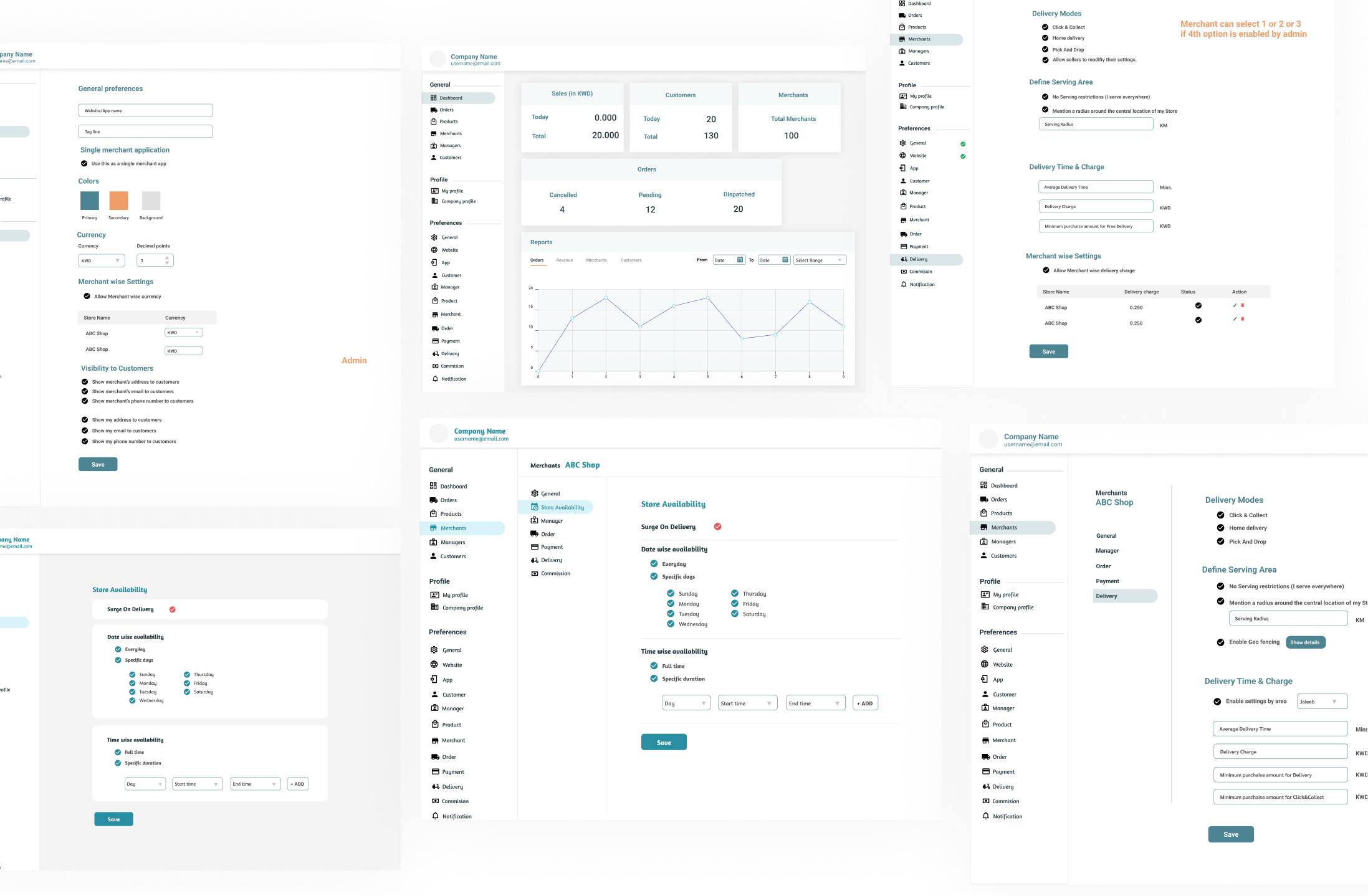Toggle Show merchant's email to customers
1368x896 pixels.
[84, 391]
